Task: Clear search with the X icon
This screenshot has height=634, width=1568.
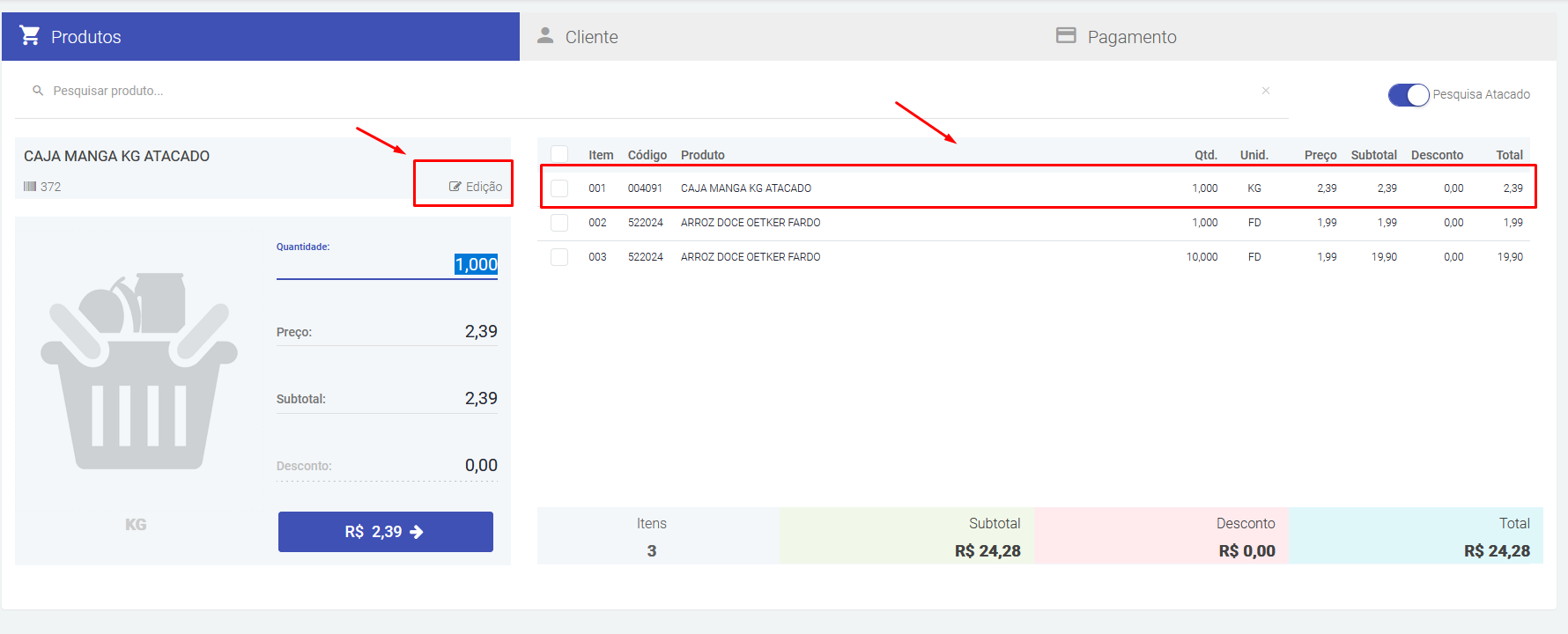Action: point(1266,91)
